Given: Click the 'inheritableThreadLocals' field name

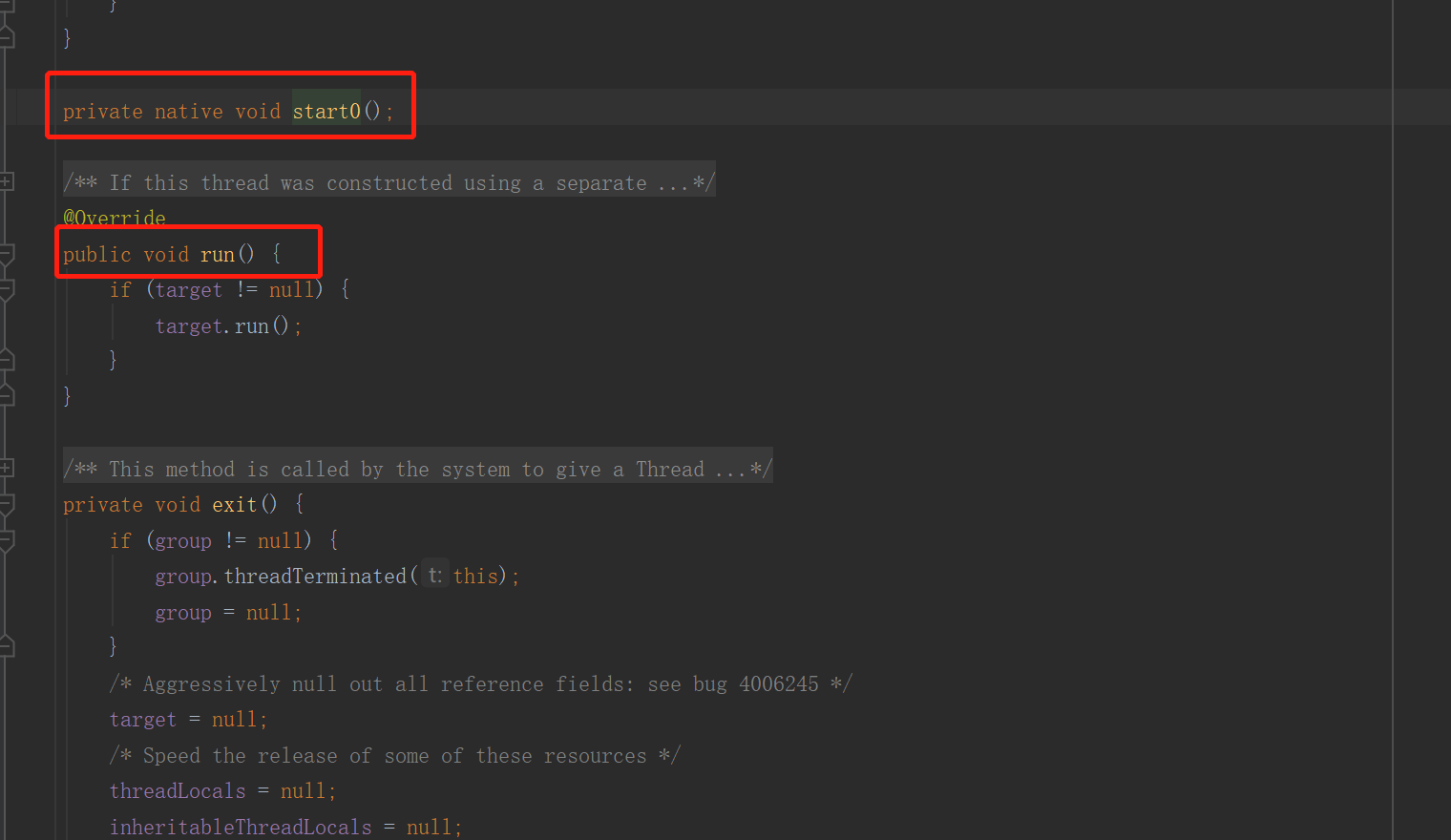Looking at the screenshot, I should point(241,827).
